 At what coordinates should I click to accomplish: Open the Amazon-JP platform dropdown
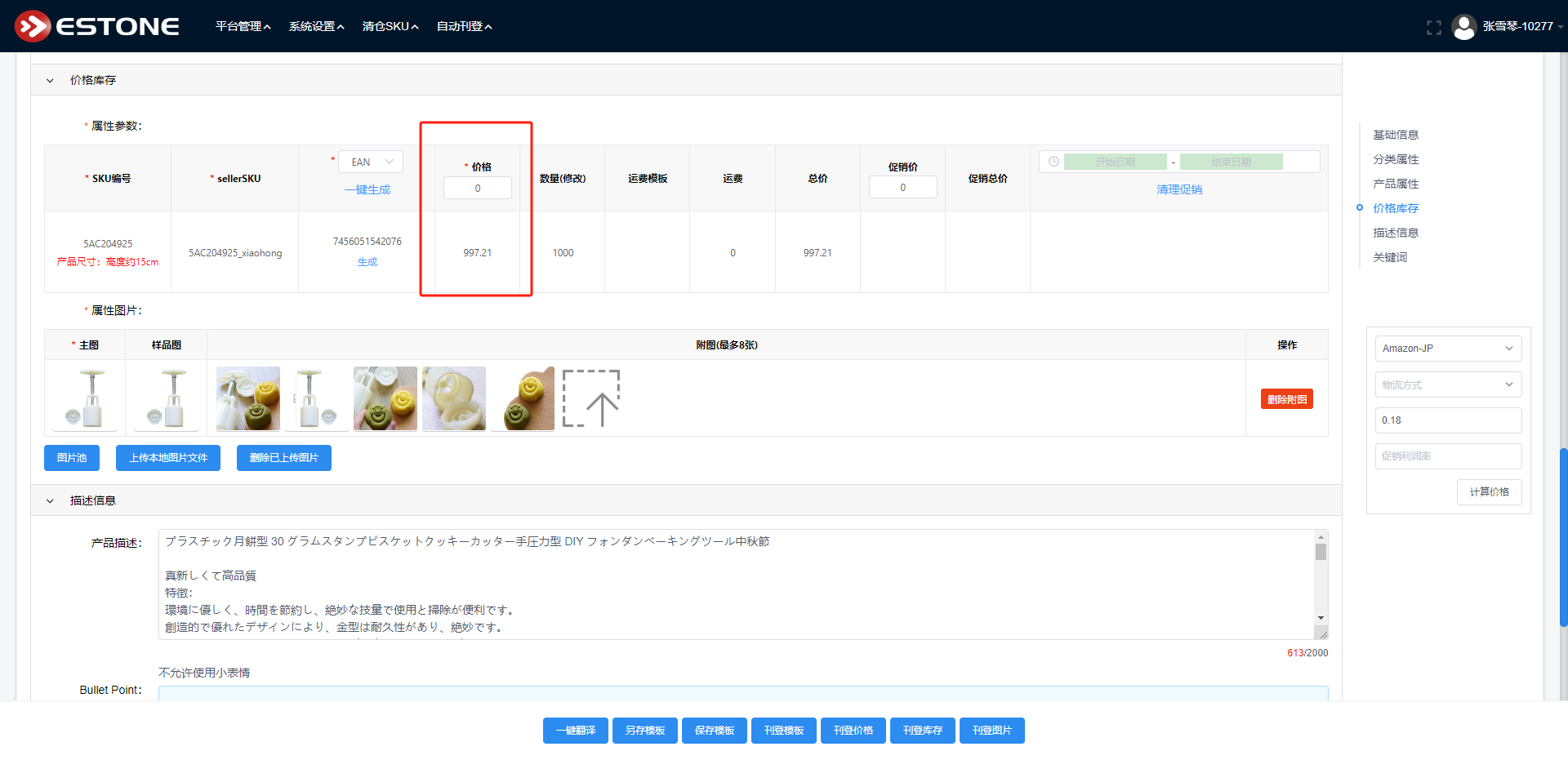click(1447, 349)
